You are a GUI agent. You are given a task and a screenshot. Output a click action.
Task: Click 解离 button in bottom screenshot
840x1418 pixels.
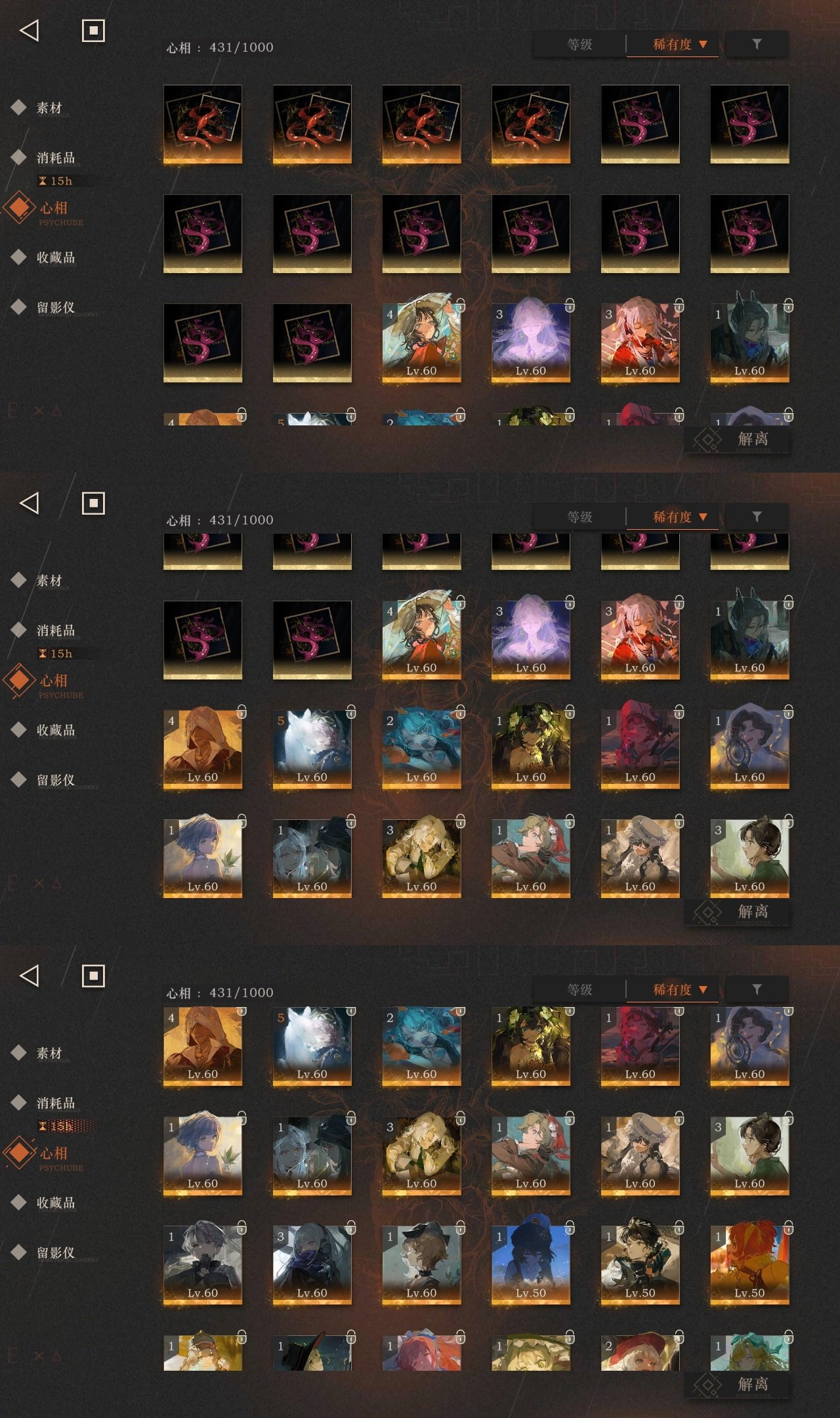tap(738, 1385)
